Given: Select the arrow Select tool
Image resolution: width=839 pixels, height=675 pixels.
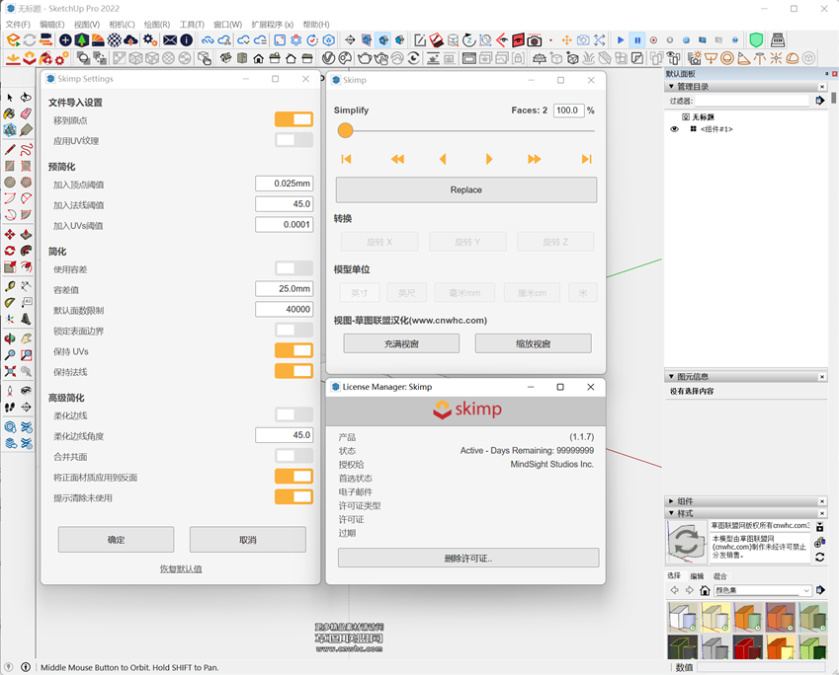Looking at the screenshot, I should 10,98.
